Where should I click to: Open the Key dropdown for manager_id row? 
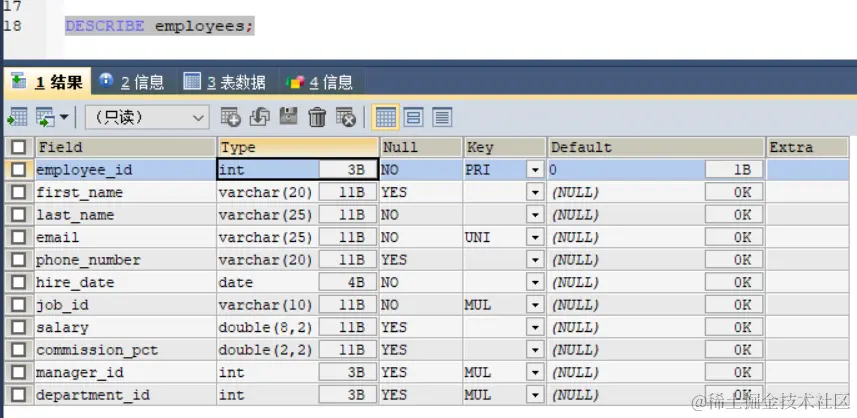pyautogui.click(x=535, y=372)
